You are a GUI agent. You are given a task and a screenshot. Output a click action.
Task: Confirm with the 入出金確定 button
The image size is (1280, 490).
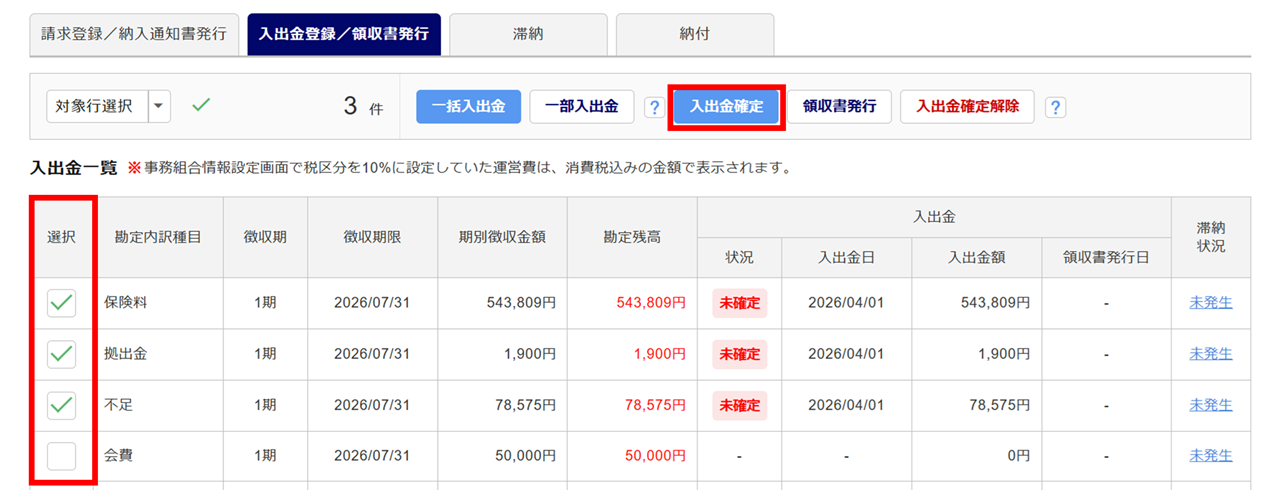pos(726,106)
